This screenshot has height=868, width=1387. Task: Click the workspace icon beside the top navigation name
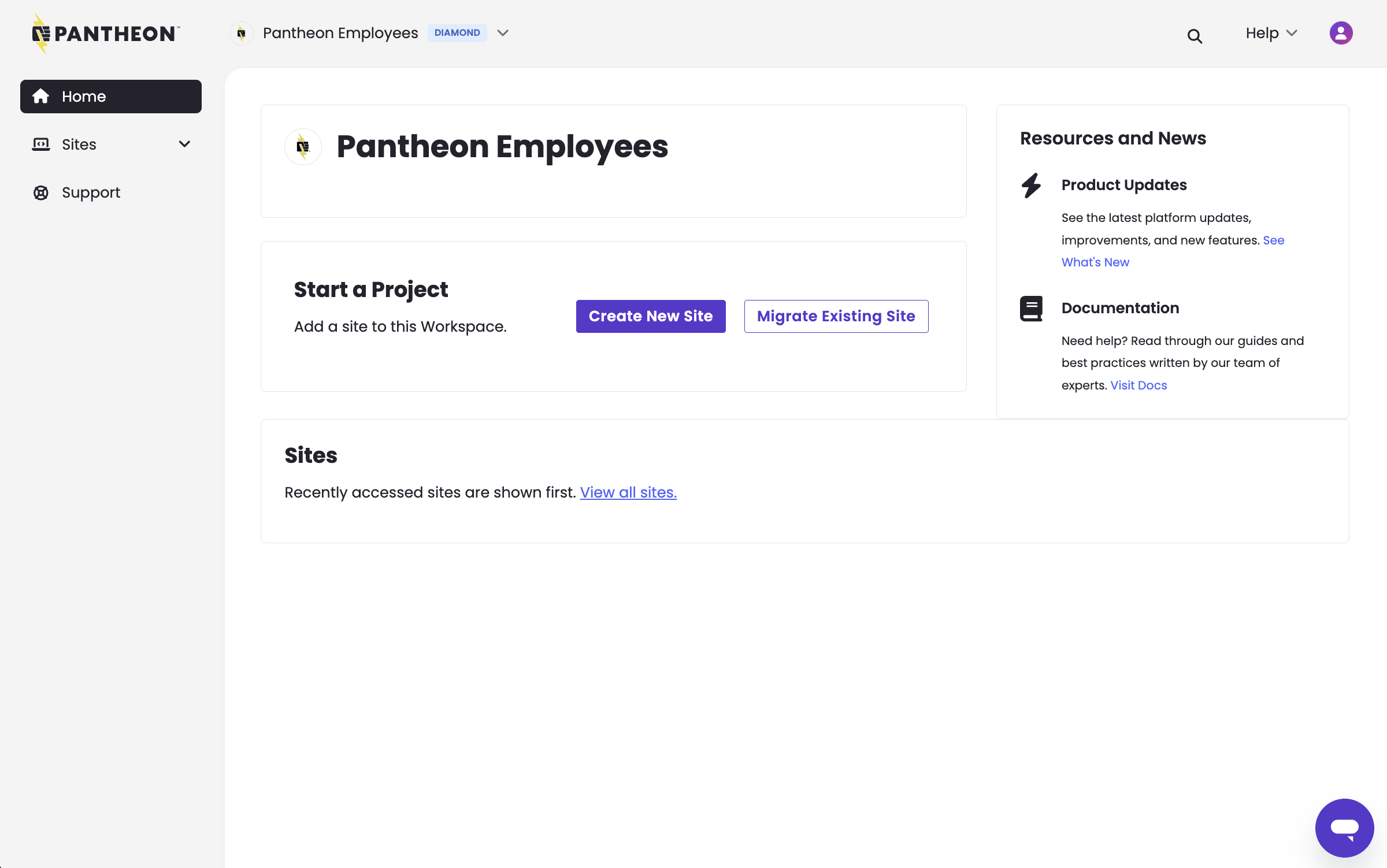242,33
